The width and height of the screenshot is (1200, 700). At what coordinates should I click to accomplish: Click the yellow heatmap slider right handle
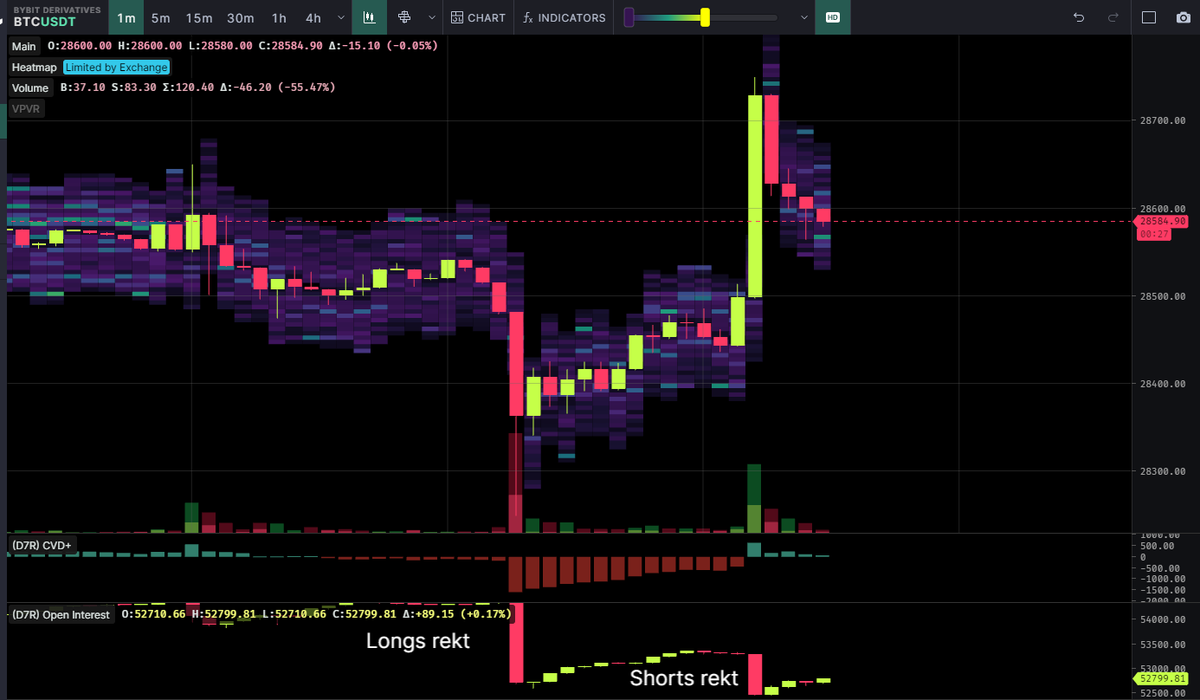pyautogui.click(x=705, y=17)
